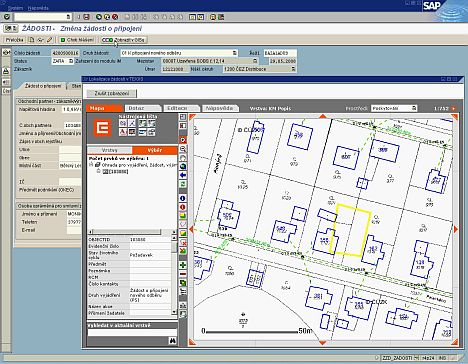The image size is (468, 364).
Task: Click the orange pan-left arrow on map edge
Action: (x=191, y=229)
